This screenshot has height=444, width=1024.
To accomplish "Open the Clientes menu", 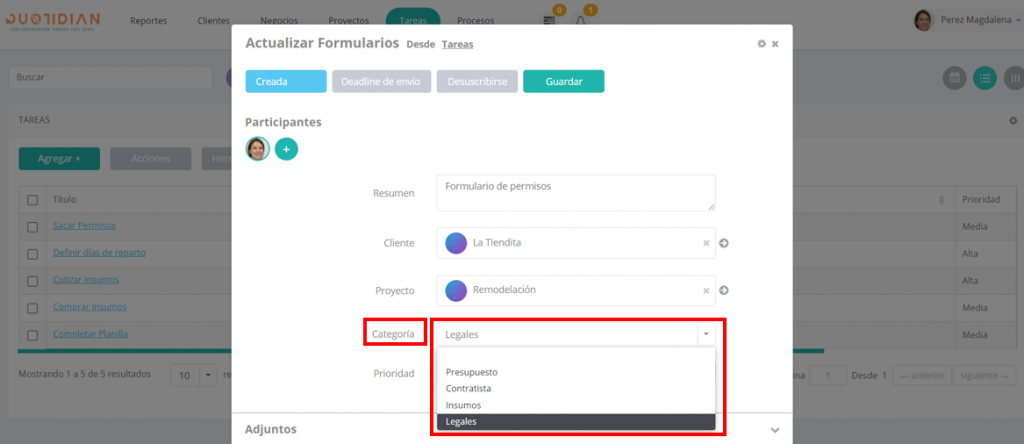I will pos(214,20).
